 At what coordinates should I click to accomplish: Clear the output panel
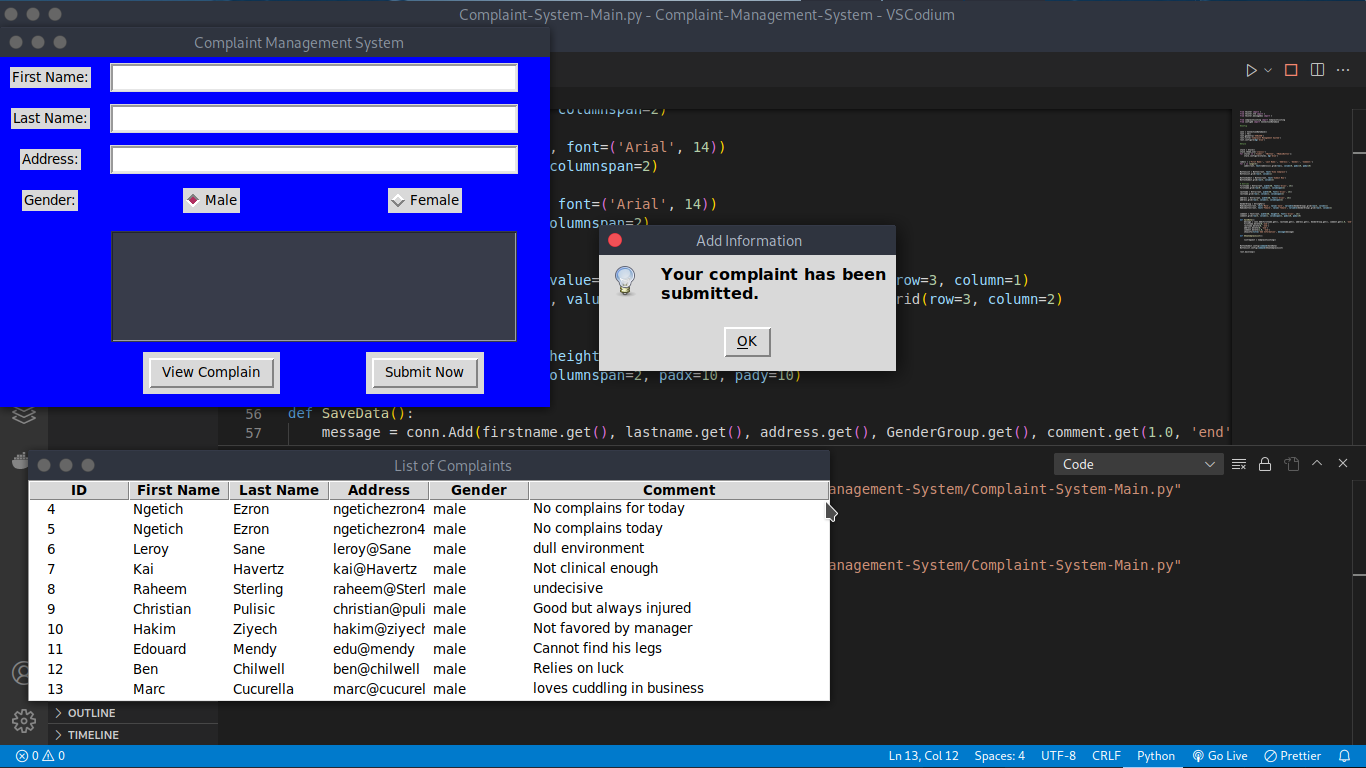[1239, 464]
